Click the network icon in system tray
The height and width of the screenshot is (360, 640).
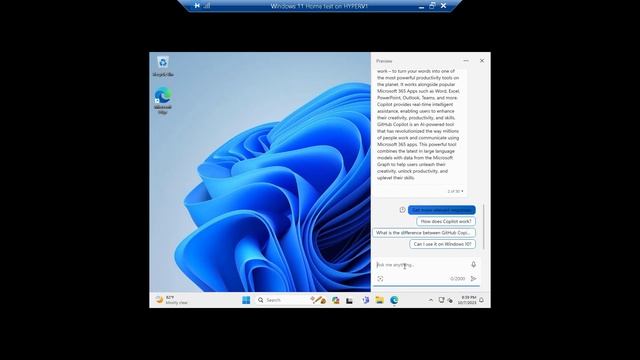441,300
